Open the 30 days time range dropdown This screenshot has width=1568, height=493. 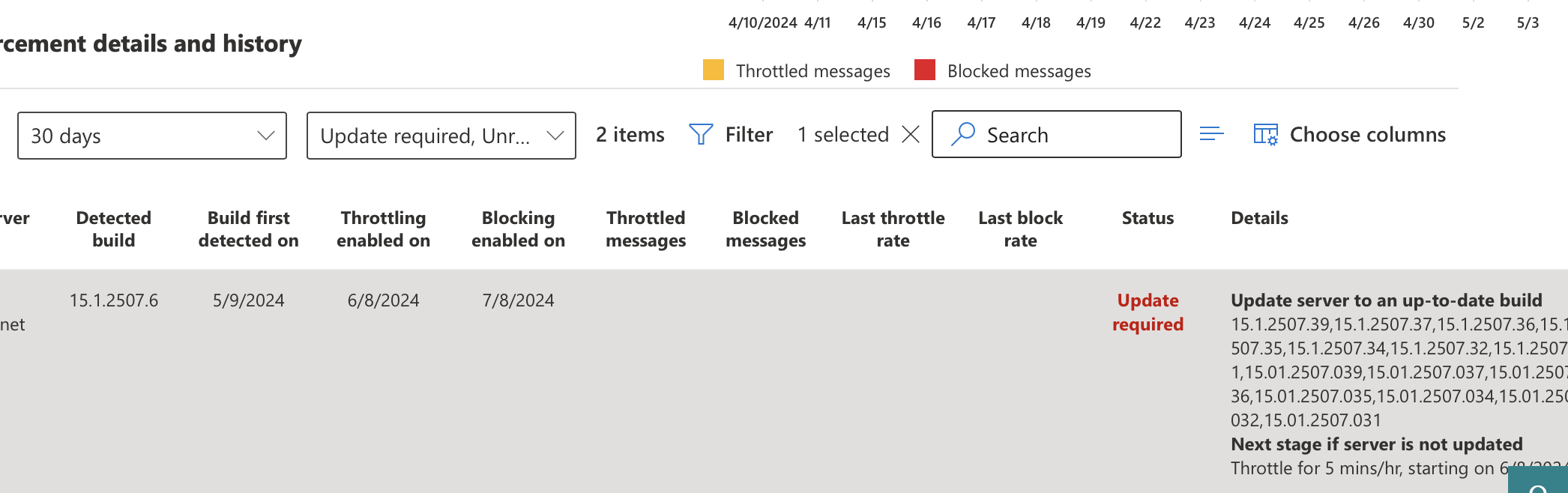(x=151, y=136)
